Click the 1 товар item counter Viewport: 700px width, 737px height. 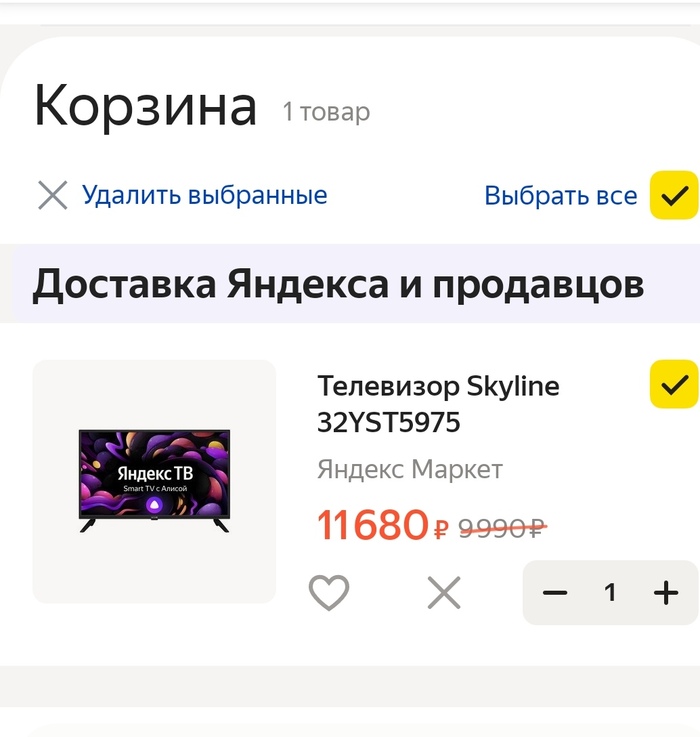pyautogui.click(x=326, y=112)
